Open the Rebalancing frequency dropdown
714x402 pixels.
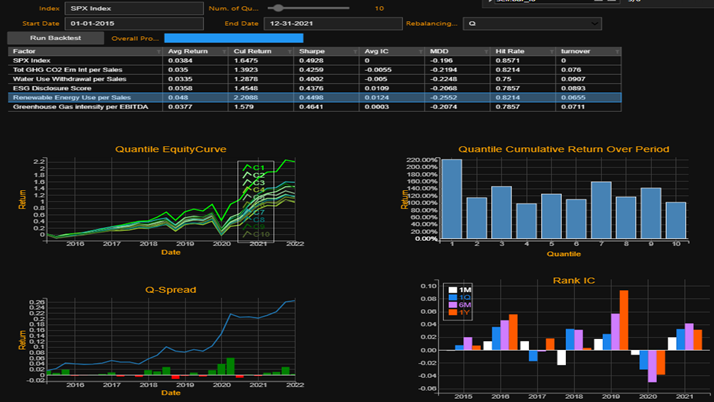tap(534, 23)
